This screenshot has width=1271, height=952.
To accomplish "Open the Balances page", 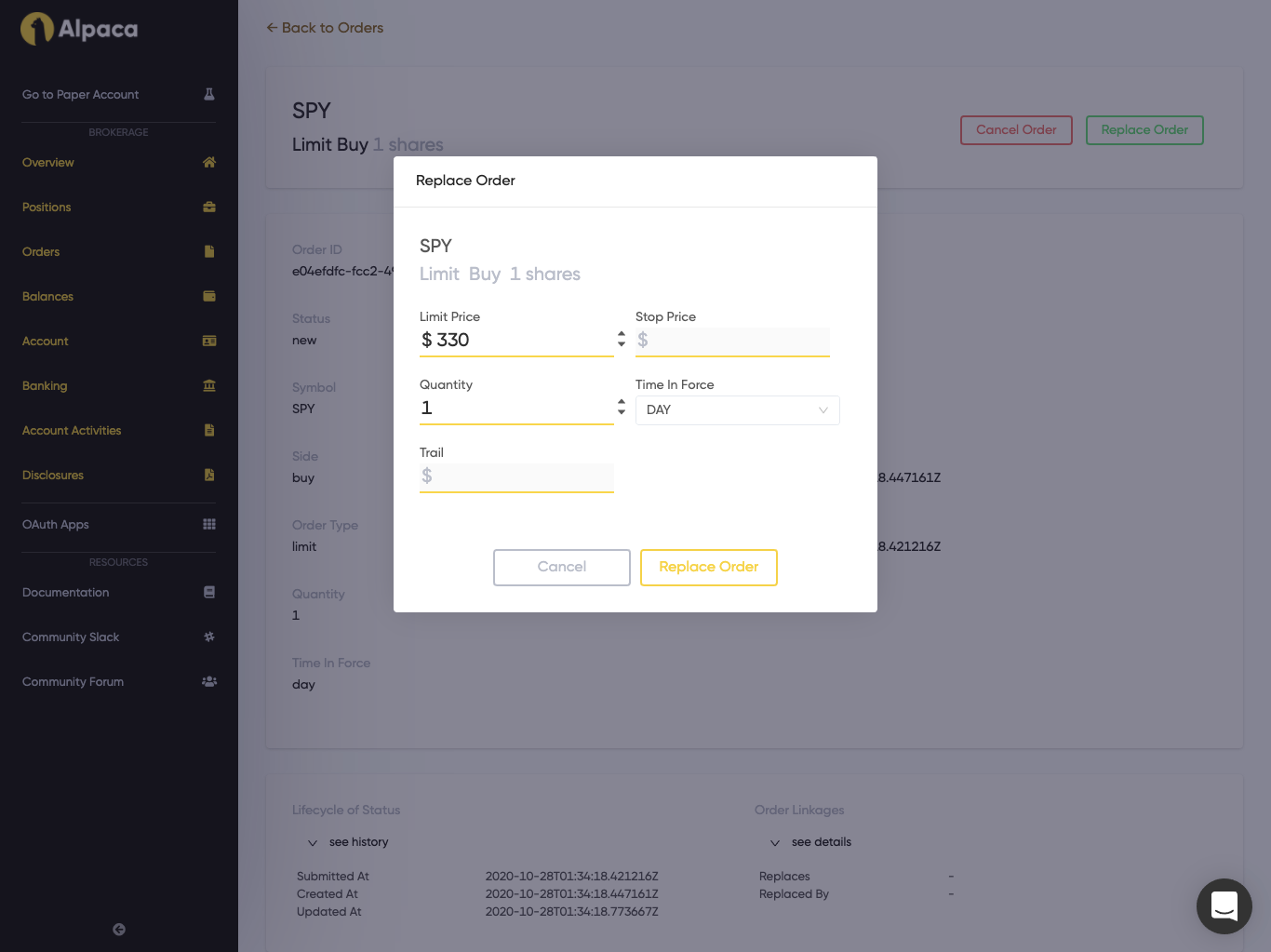I will tap(47, 297).
